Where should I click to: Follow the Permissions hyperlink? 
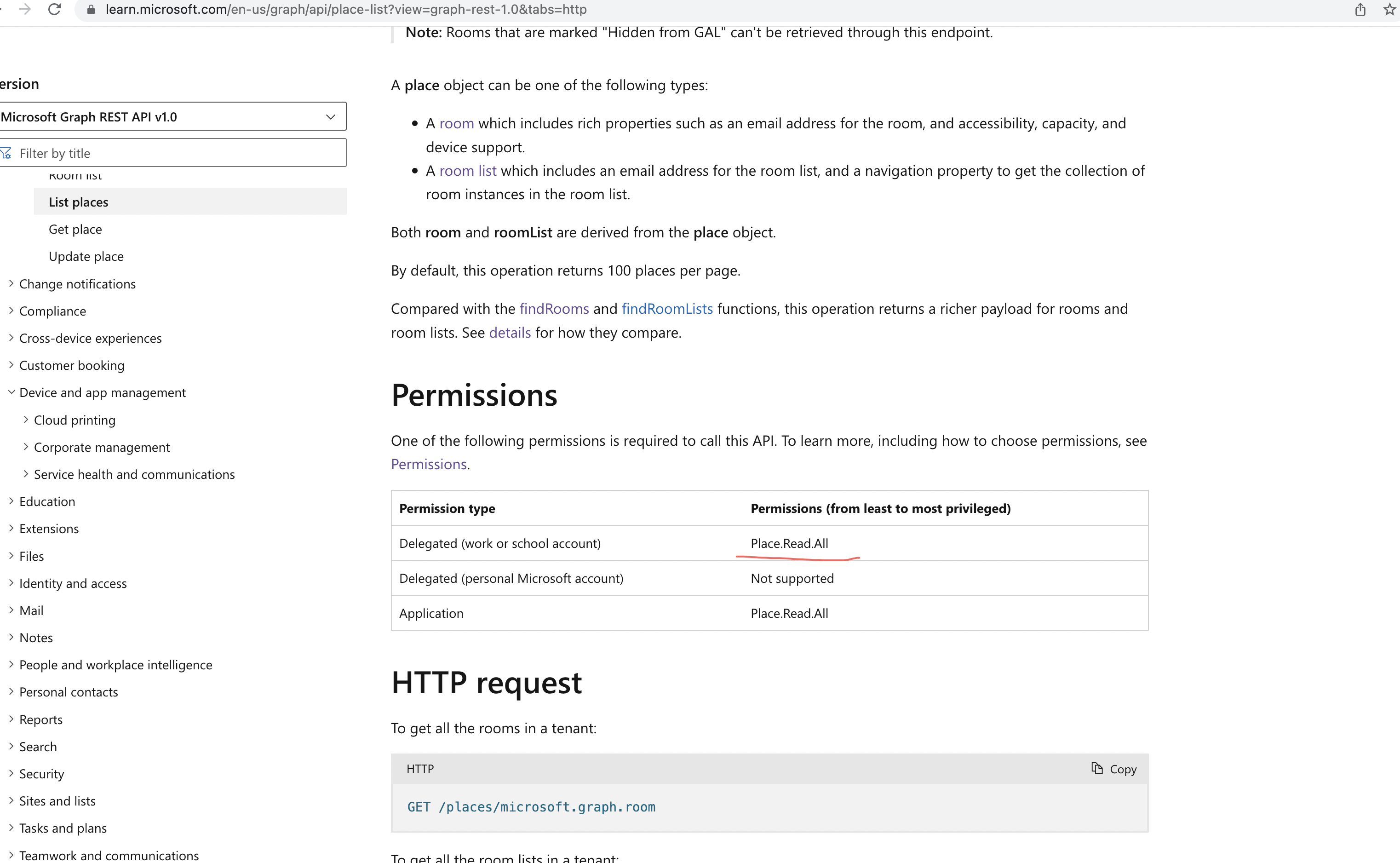(428, 463)
